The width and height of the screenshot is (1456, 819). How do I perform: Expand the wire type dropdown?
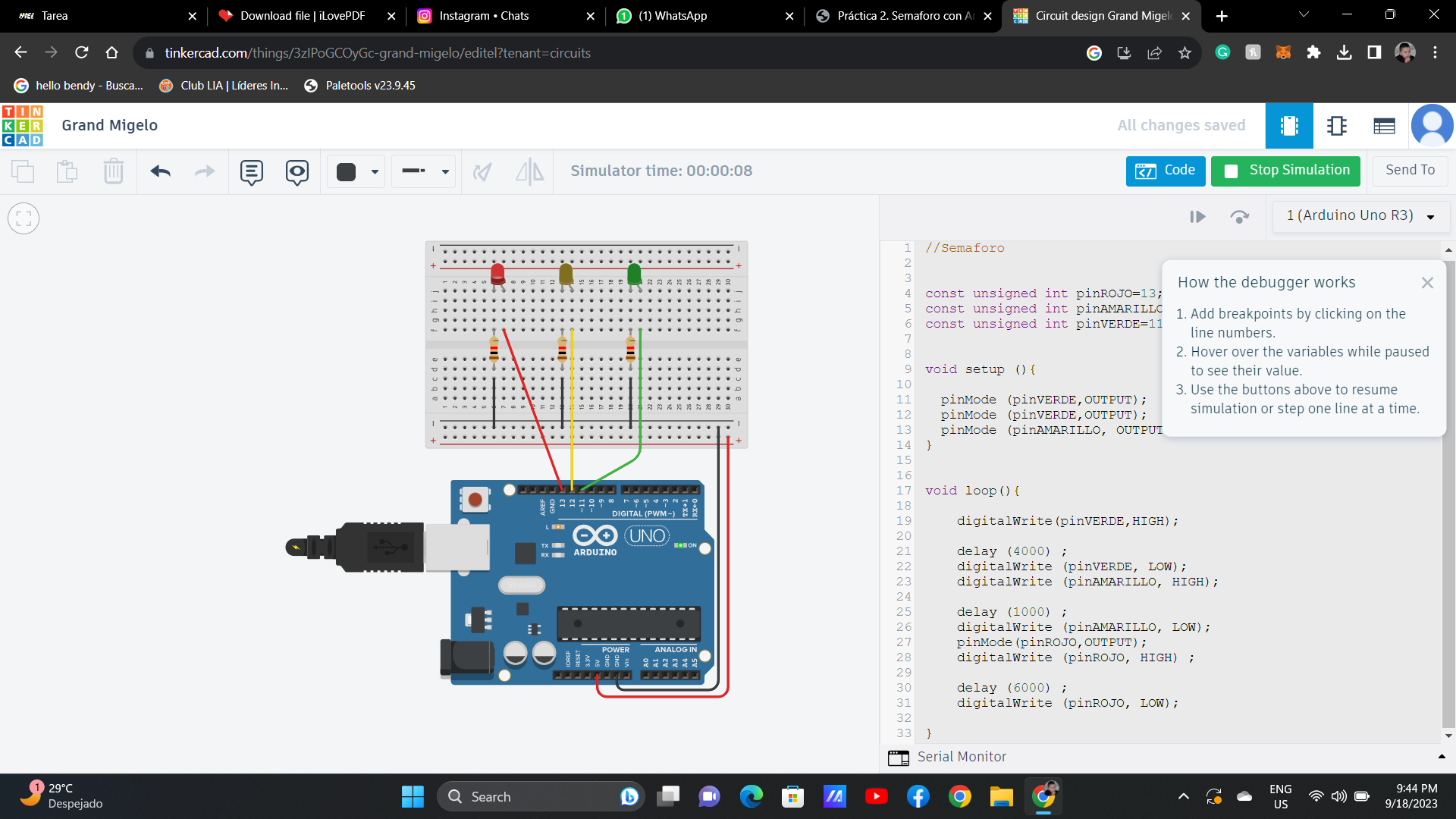click(x=423, y=172)
